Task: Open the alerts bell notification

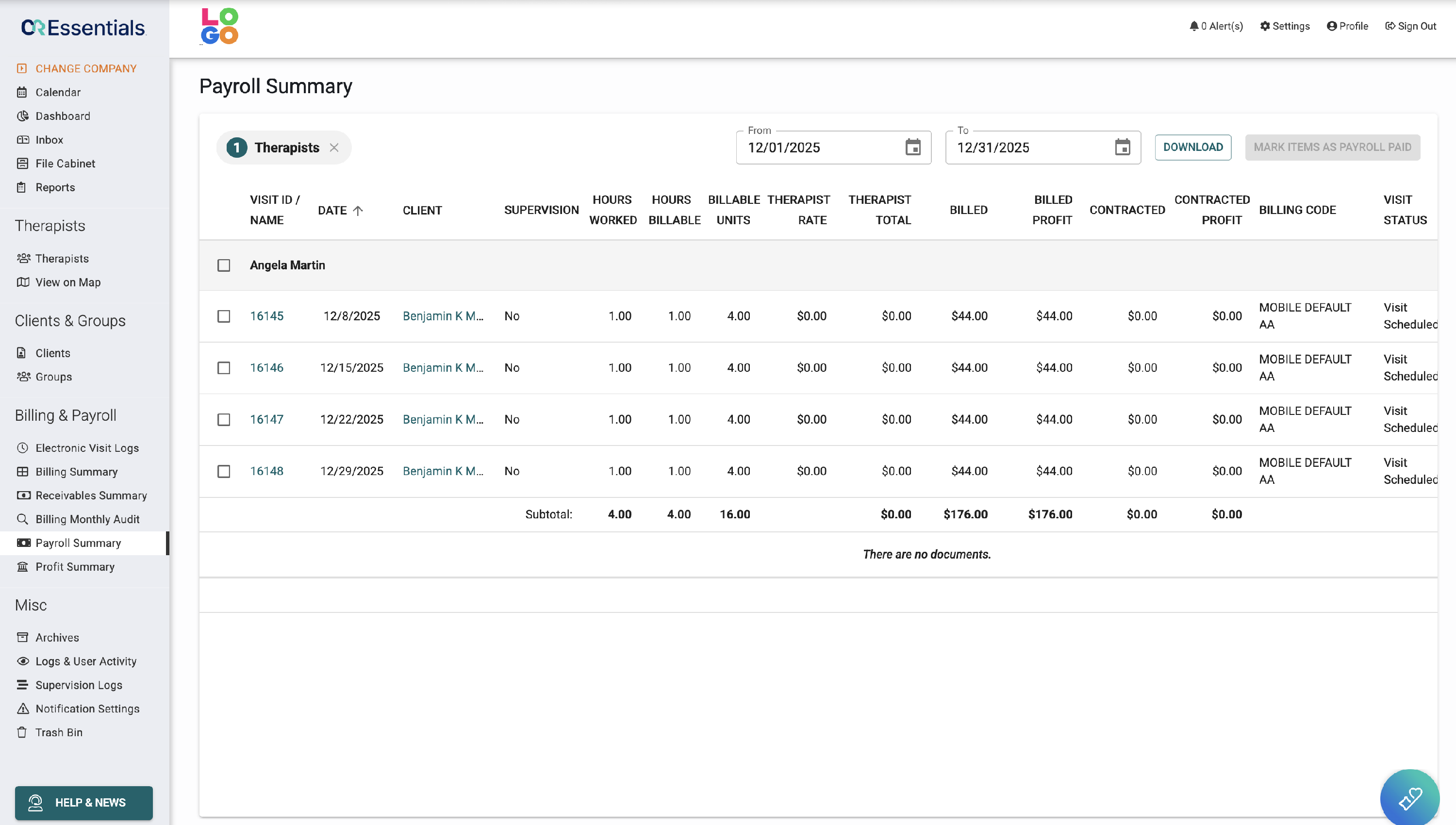Action: 1194,26
